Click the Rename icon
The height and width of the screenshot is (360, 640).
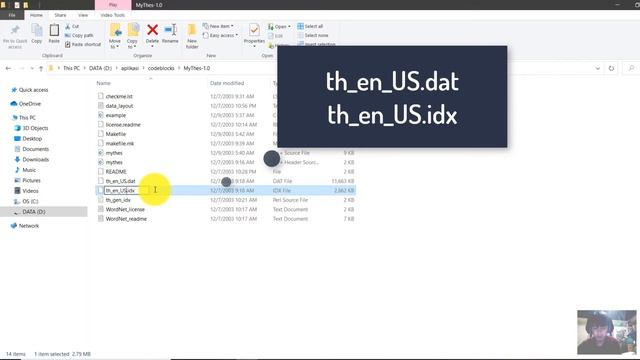pyautogui.click(x=170, y=30)
